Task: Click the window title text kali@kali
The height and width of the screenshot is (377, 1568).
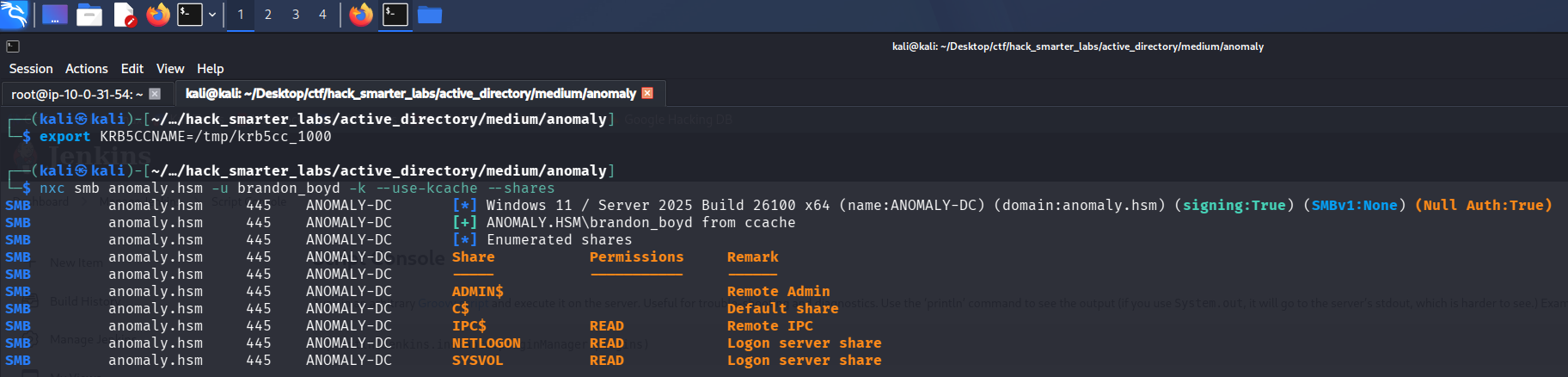Action: [x=1078, y=46]
